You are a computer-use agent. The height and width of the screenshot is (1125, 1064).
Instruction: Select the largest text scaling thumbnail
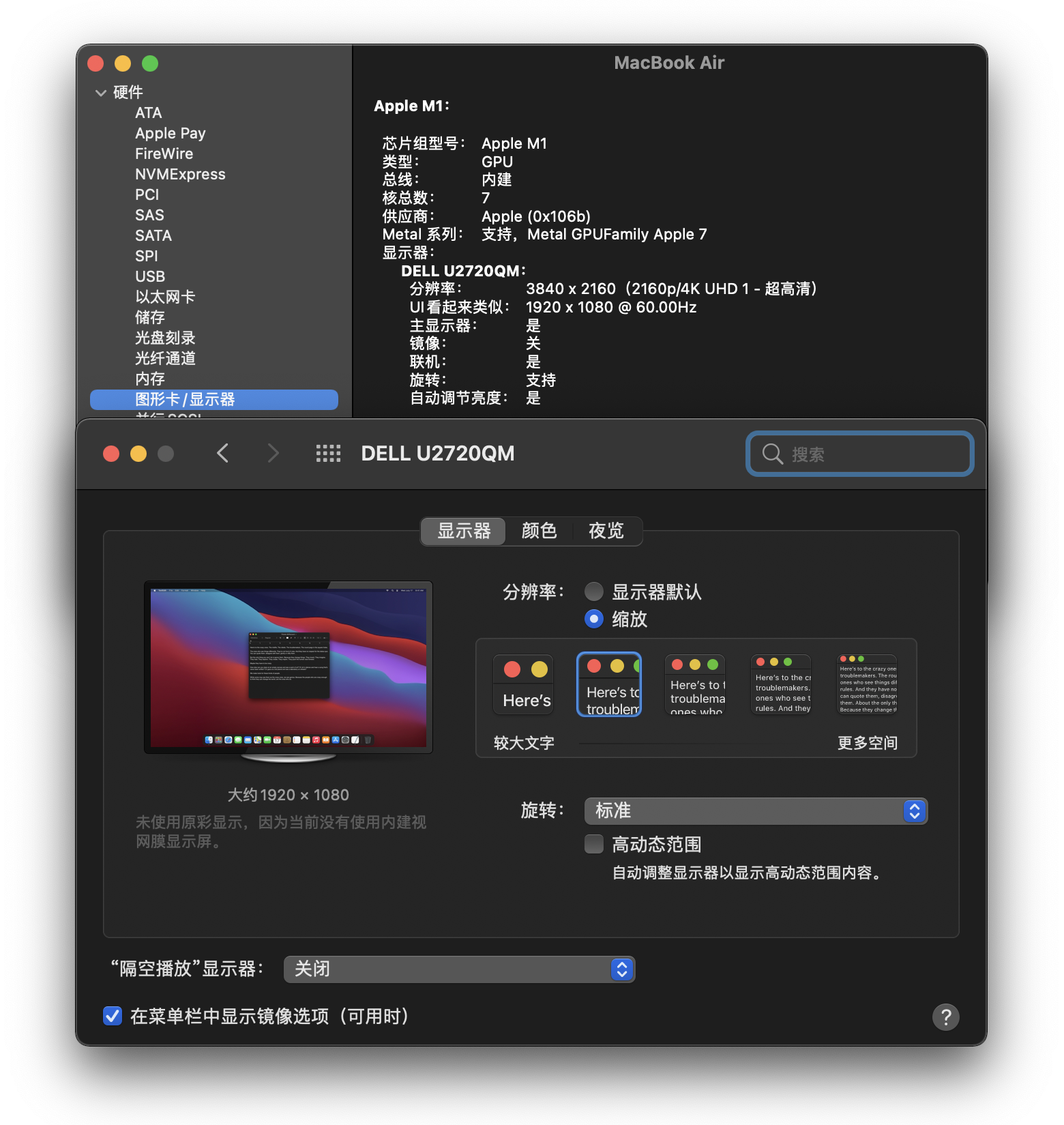pyautogui.click(x=523, y=684)
